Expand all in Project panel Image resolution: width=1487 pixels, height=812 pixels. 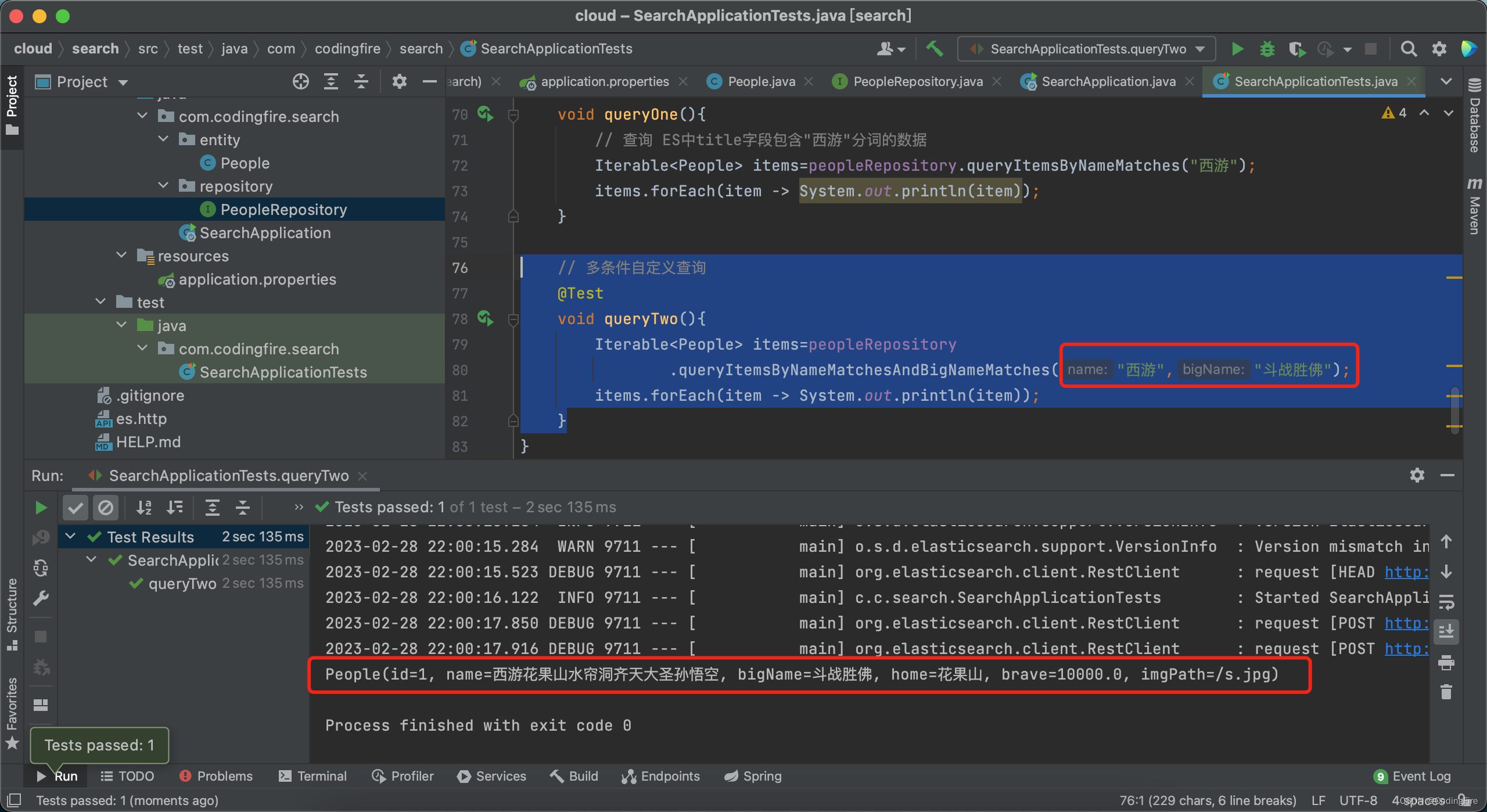click(331, 82)
